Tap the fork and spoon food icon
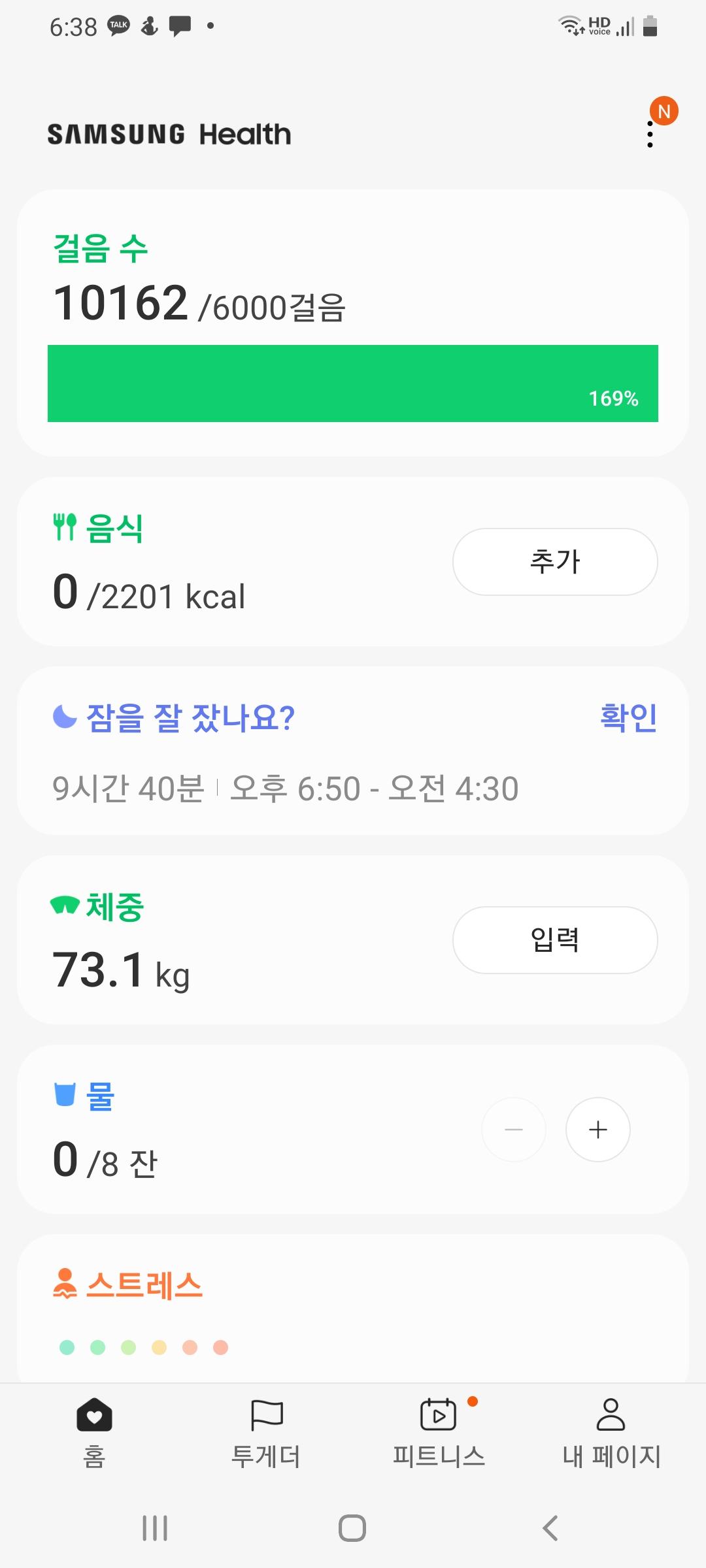This screenshot has width=706, height=1568. (65, 527)
